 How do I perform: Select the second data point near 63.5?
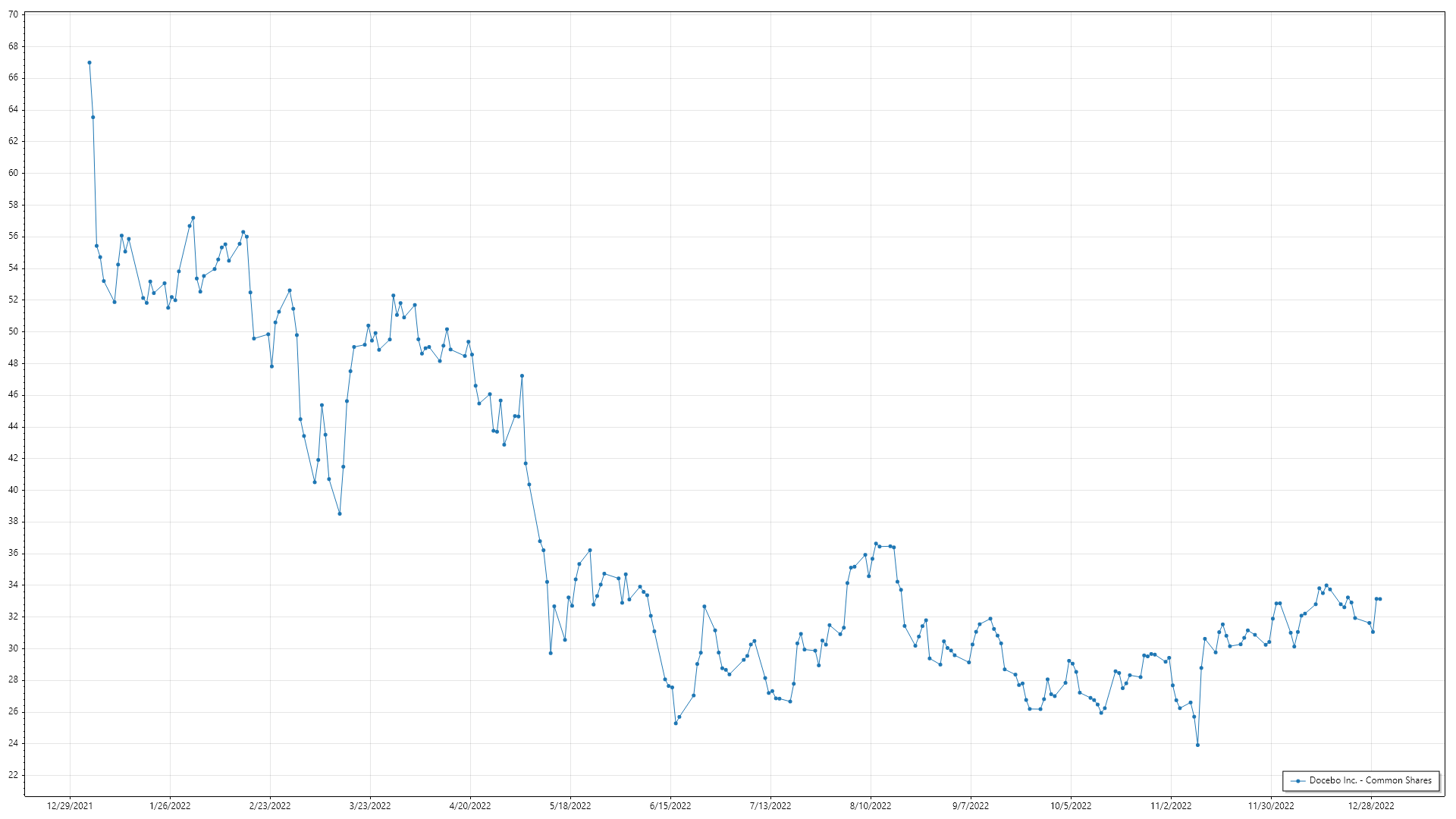click(x=93, y=118)
